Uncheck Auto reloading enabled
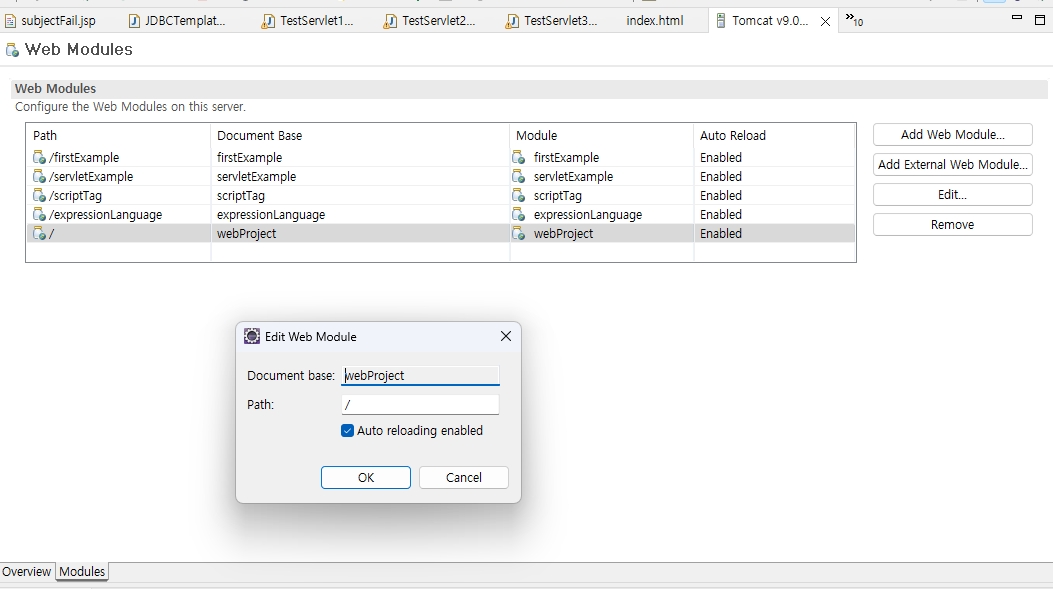The image size is (1053, 589). click(347, 431)
